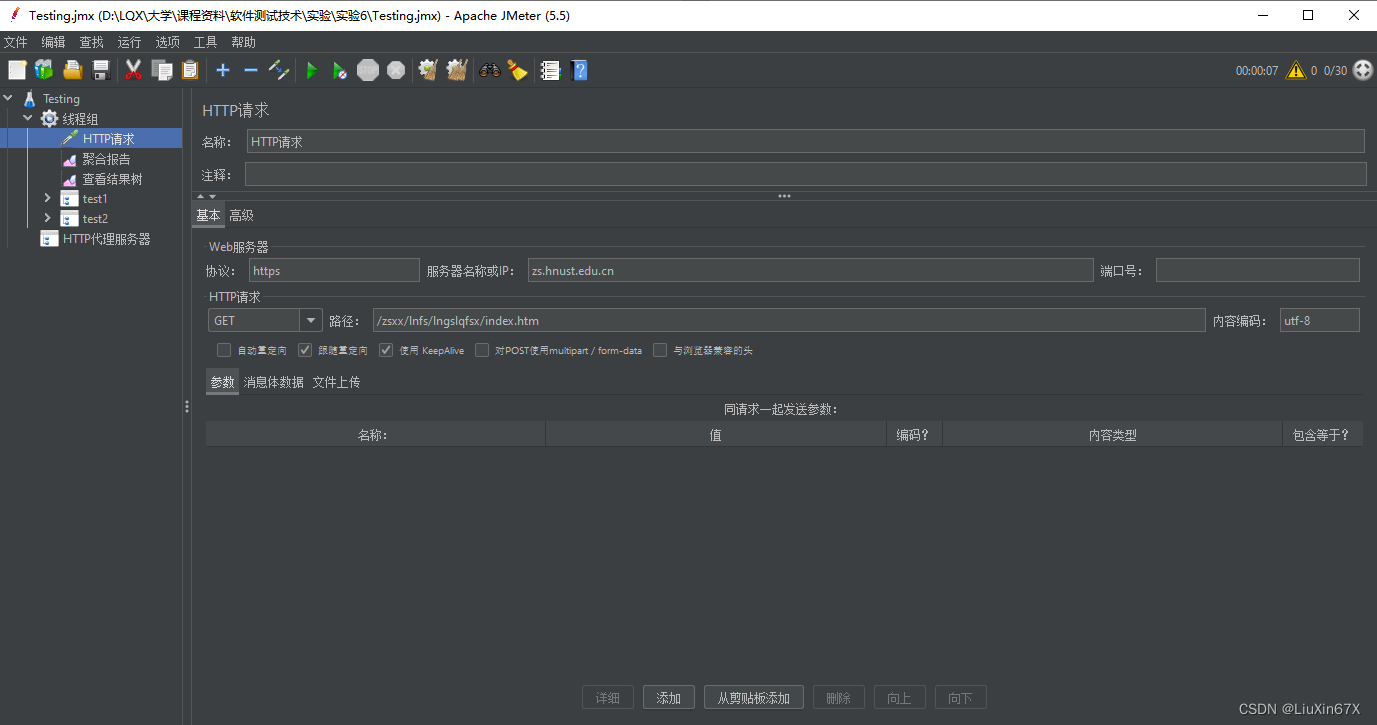Screen dimensions: 1377x725
Task: Select the Testing test plan node
Action: point(61,99)
